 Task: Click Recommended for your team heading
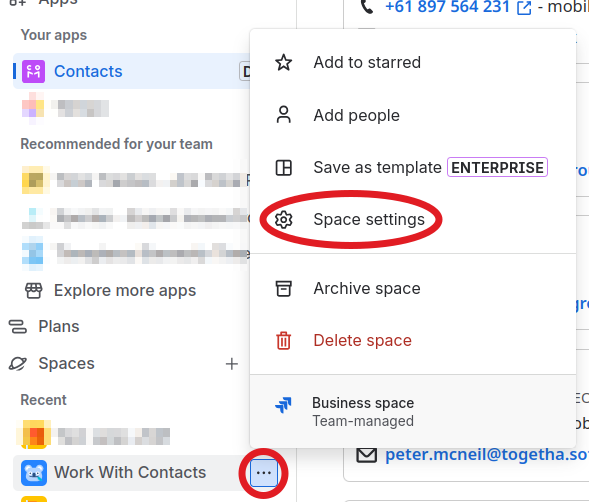[116, 144]
